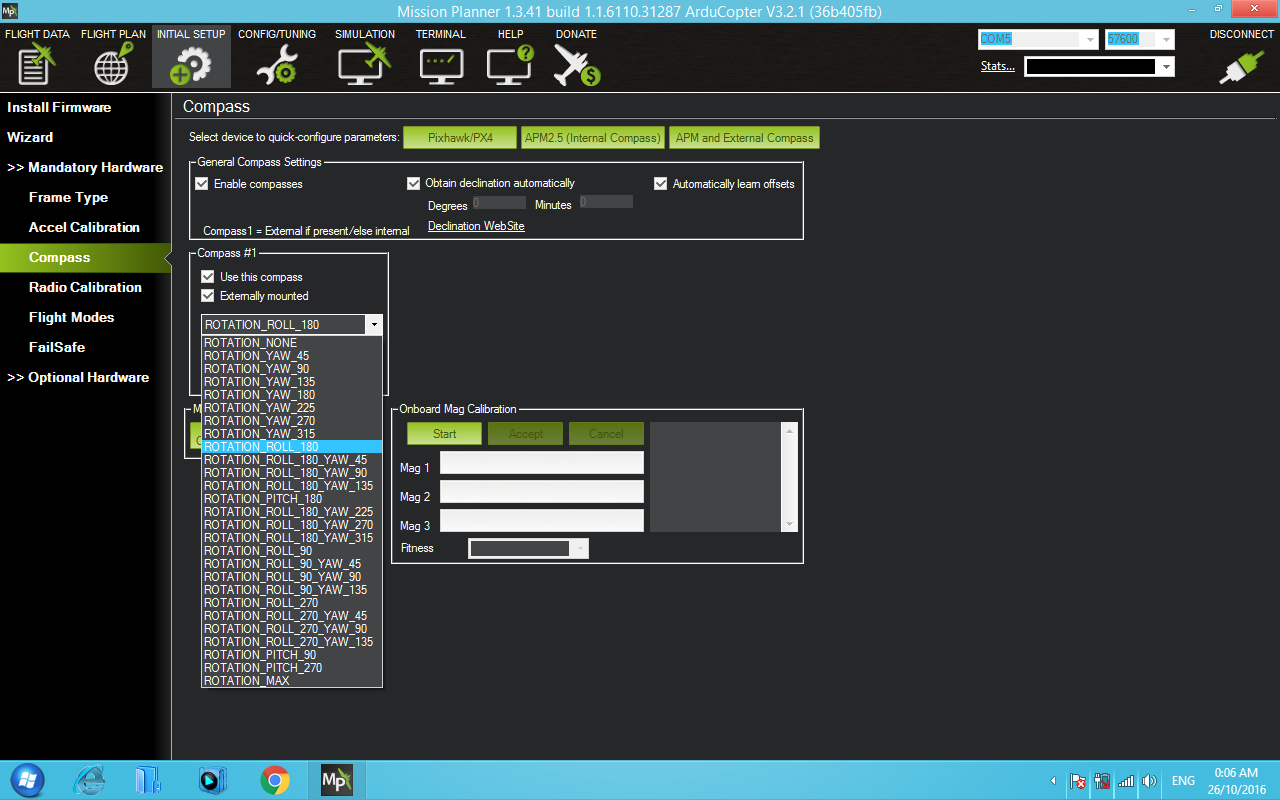The width and height of the screenshot is (1280, 800).
Task: Open Install Firmware page
Action: pyautogui.click(x=59, y=107)
